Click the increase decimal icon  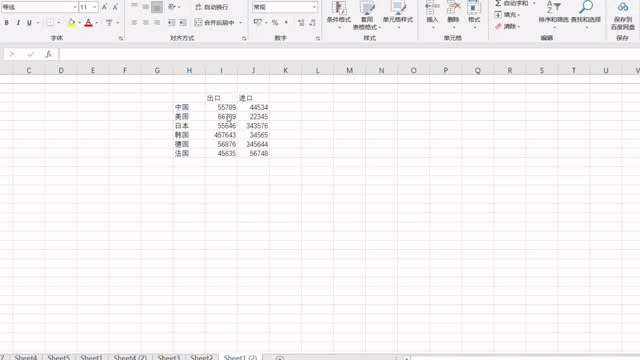click(301, 23)
